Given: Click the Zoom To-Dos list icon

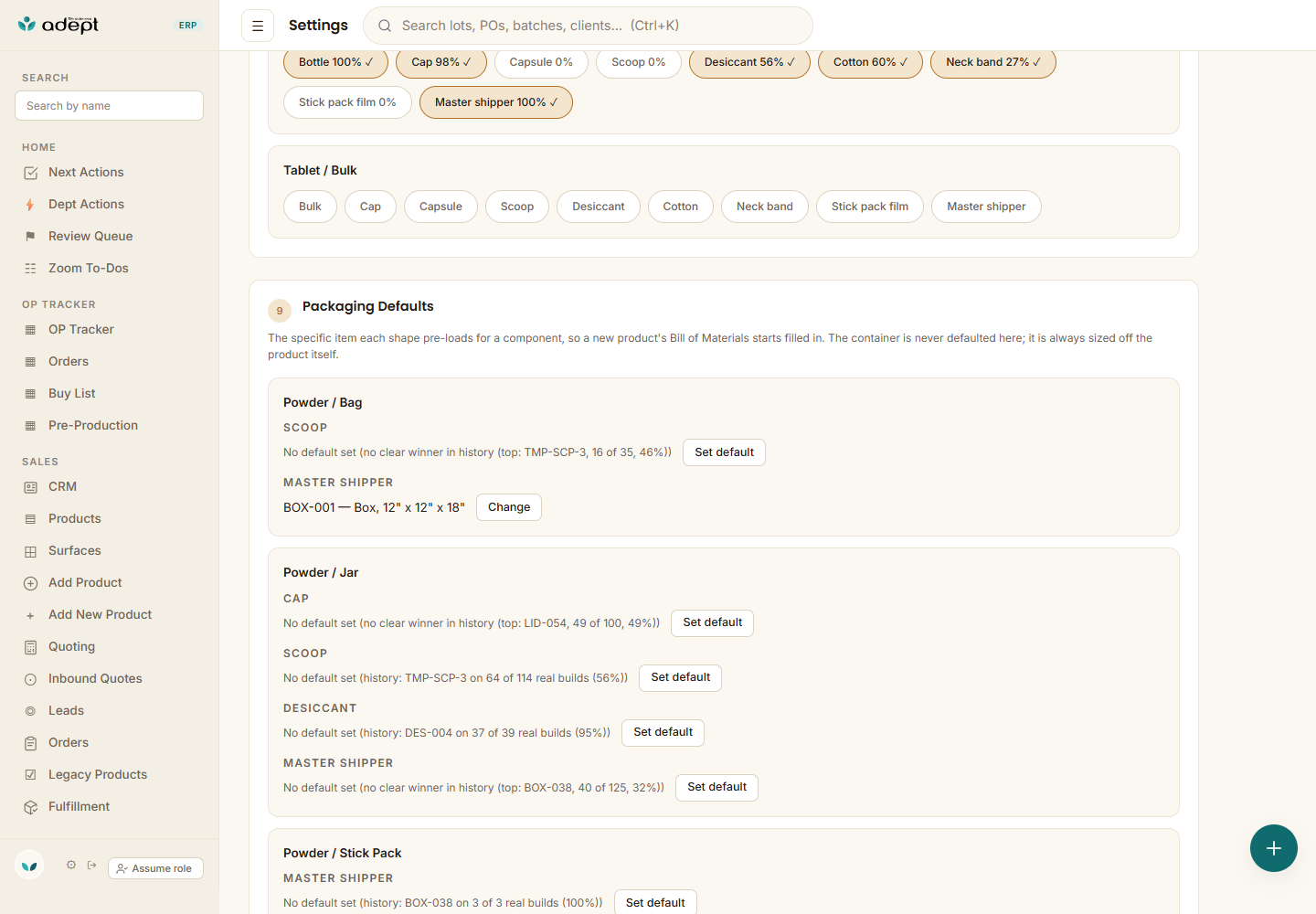Looking at the screenshot, I should tap(30, 269).
